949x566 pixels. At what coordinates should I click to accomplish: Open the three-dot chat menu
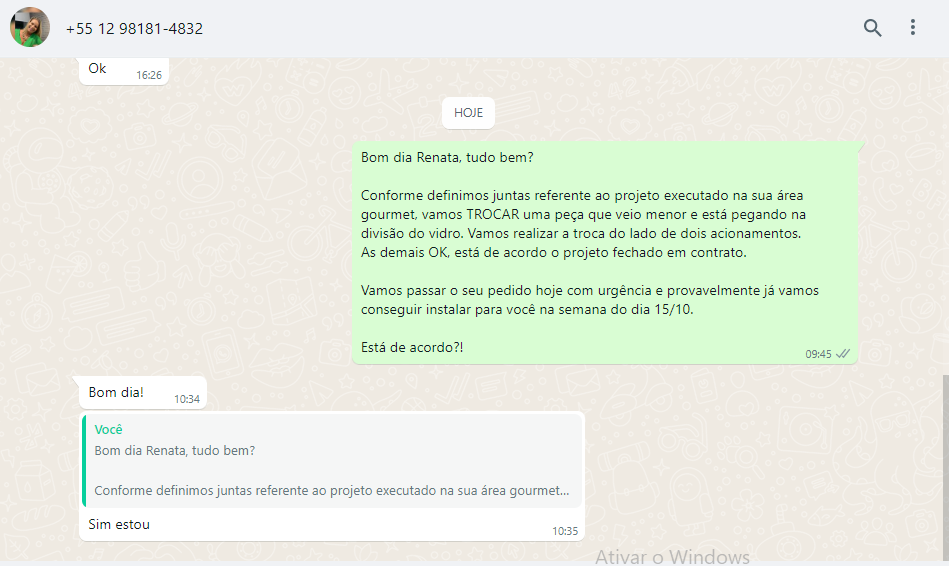click(x=913, y=27)
